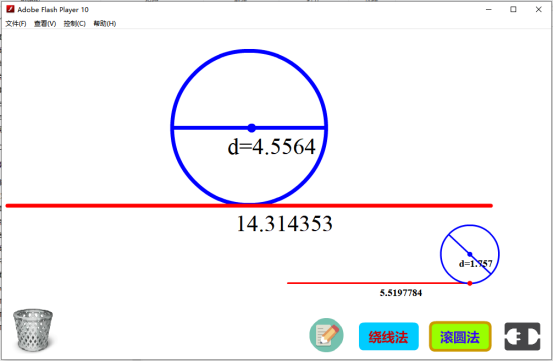Click the 5.5197784 length value

click(x=401, y=293)
